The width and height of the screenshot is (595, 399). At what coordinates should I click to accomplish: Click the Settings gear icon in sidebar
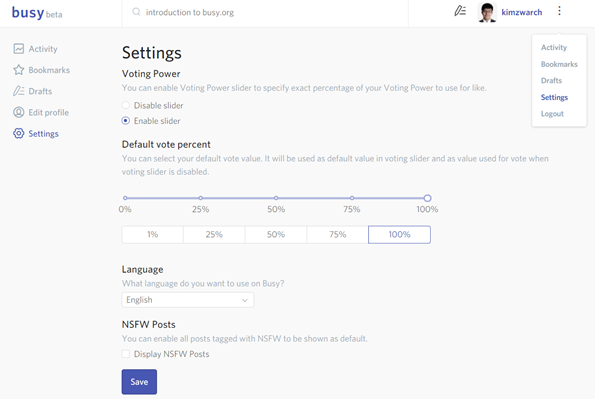point(19,134)
